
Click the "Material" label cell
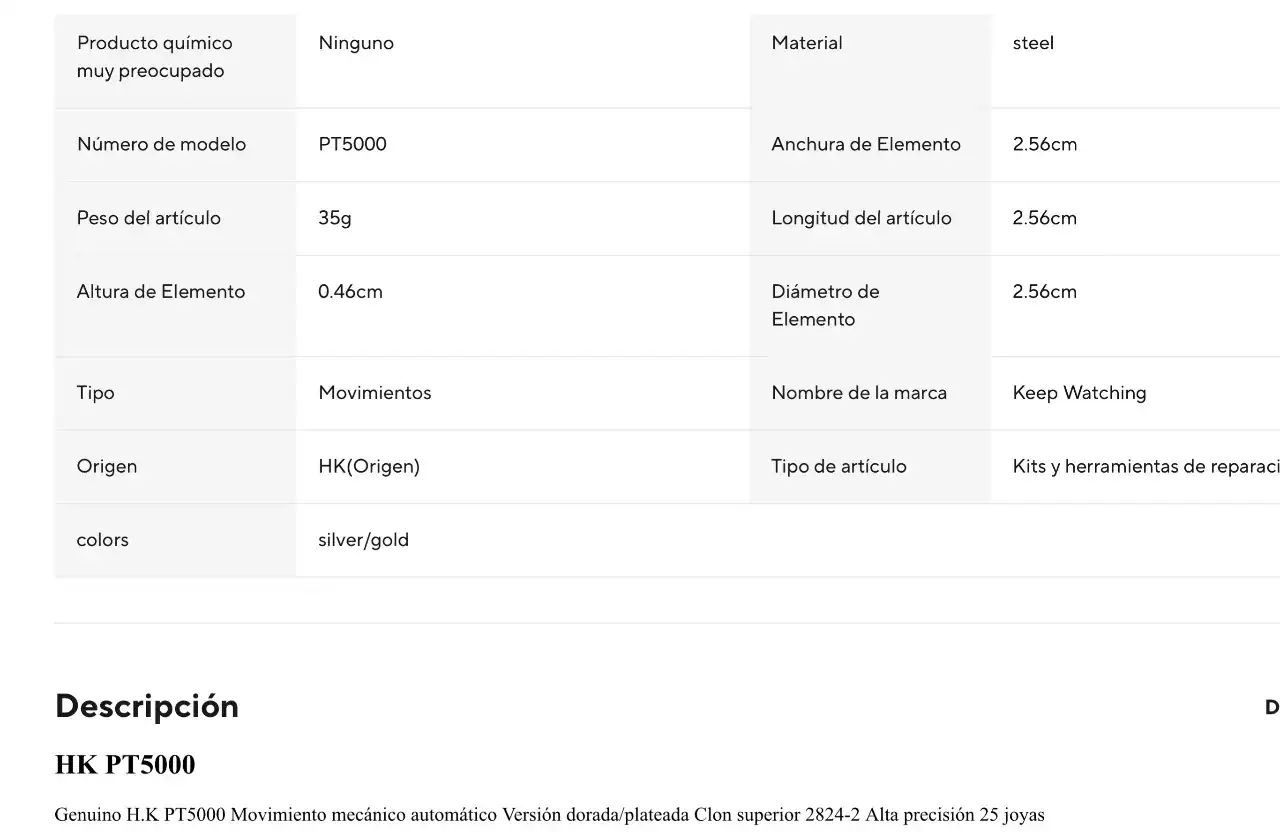[806, 43]
